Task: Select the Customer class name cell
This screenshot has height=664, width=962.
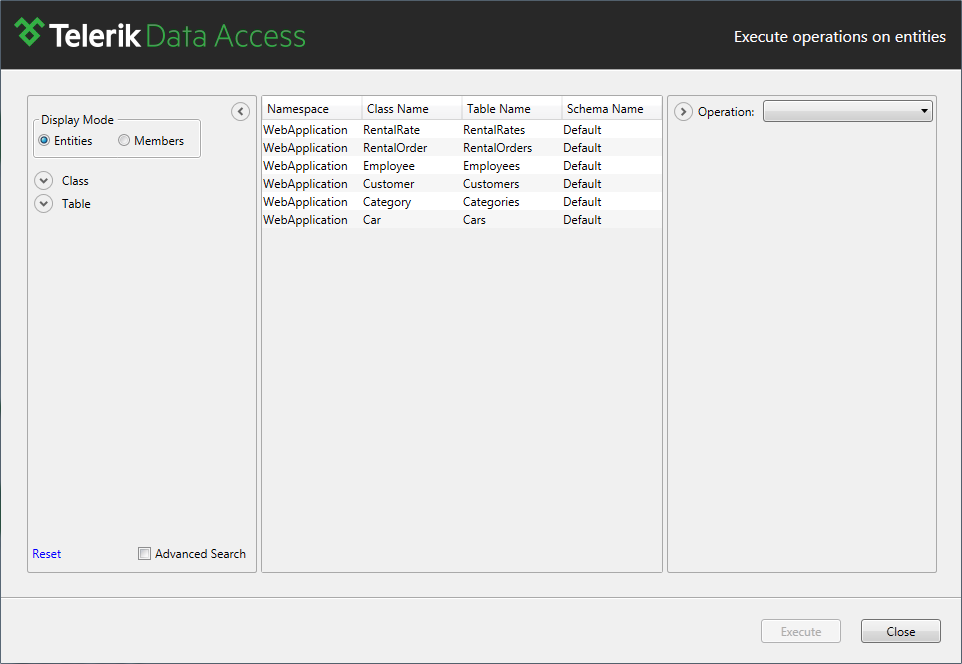Action: point(388,183)
